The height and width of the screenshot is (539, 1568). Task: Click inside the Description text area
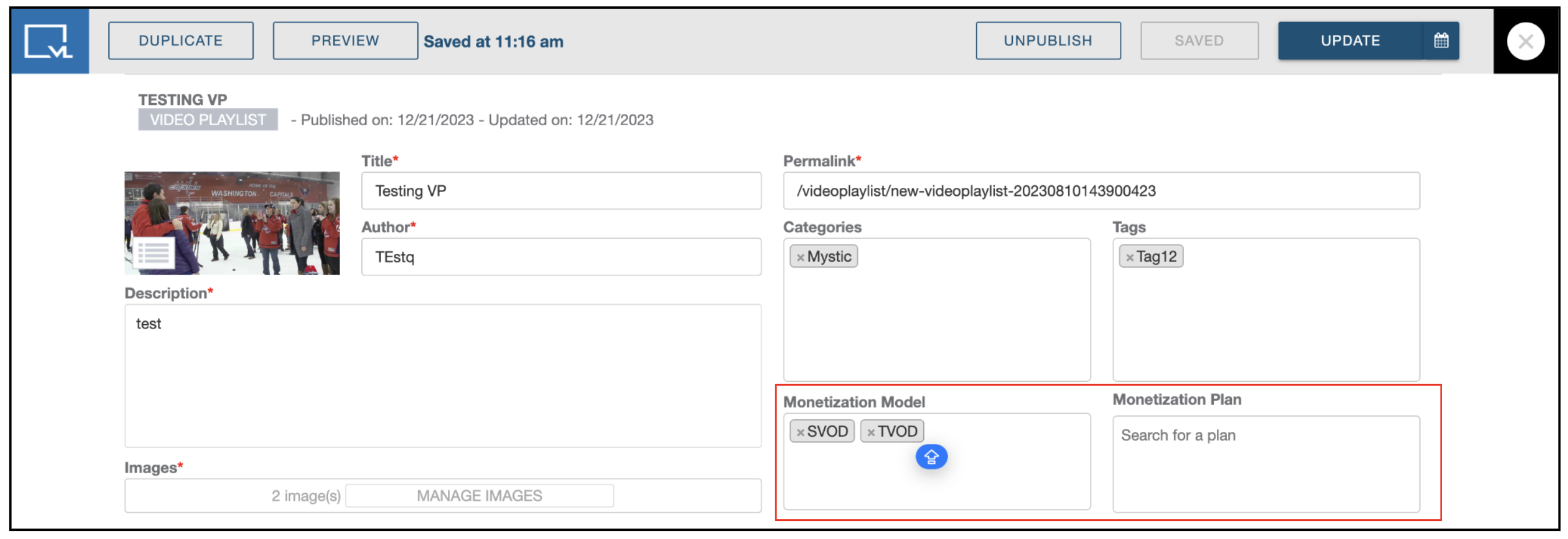click(x=443, y=376)
